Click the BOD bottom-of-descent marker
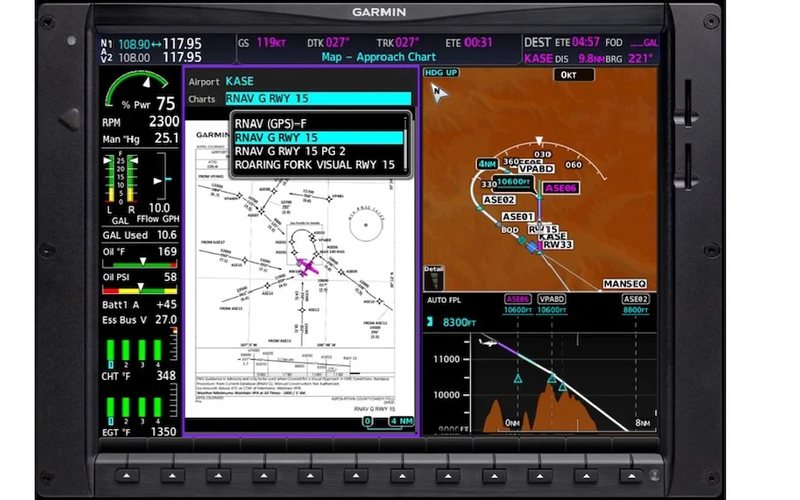This screenshot has height=500, width=800. [509, 230]
